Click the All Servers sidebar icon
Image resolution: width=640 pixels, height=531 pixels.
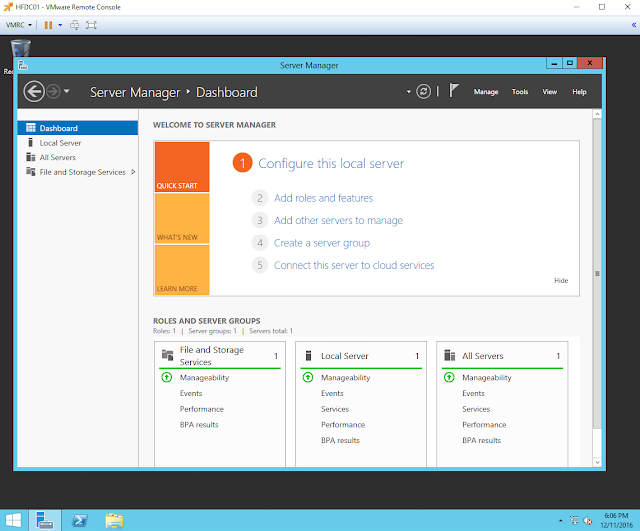tap(31, 157)
